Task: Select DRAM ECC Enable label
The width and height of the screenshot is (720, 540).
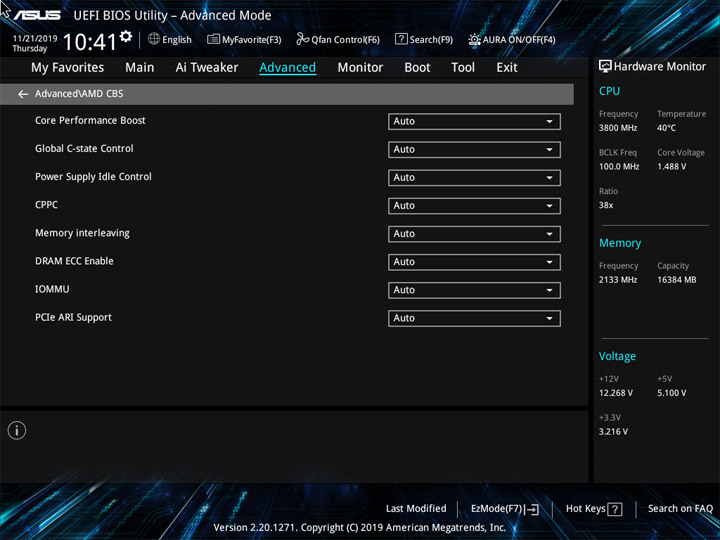Action: click(74, 261)
